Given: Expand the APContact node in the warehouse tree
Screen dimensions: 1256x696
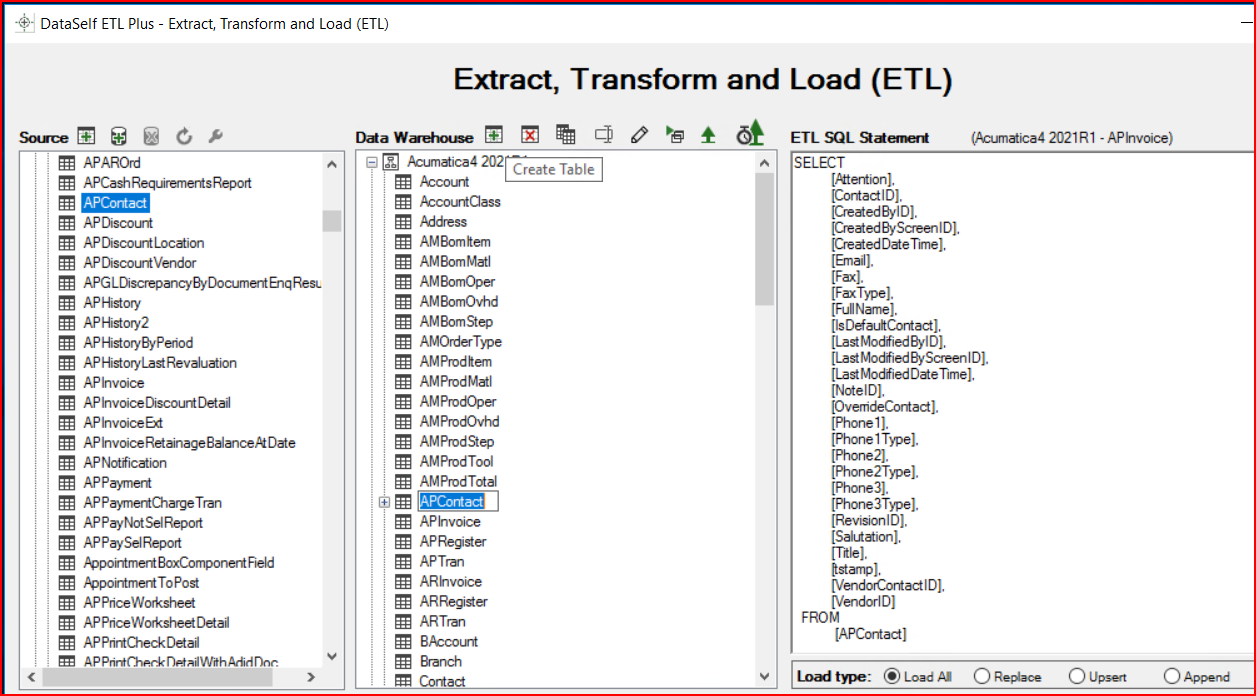Looking at the screenshot, I should pos(384,501).
